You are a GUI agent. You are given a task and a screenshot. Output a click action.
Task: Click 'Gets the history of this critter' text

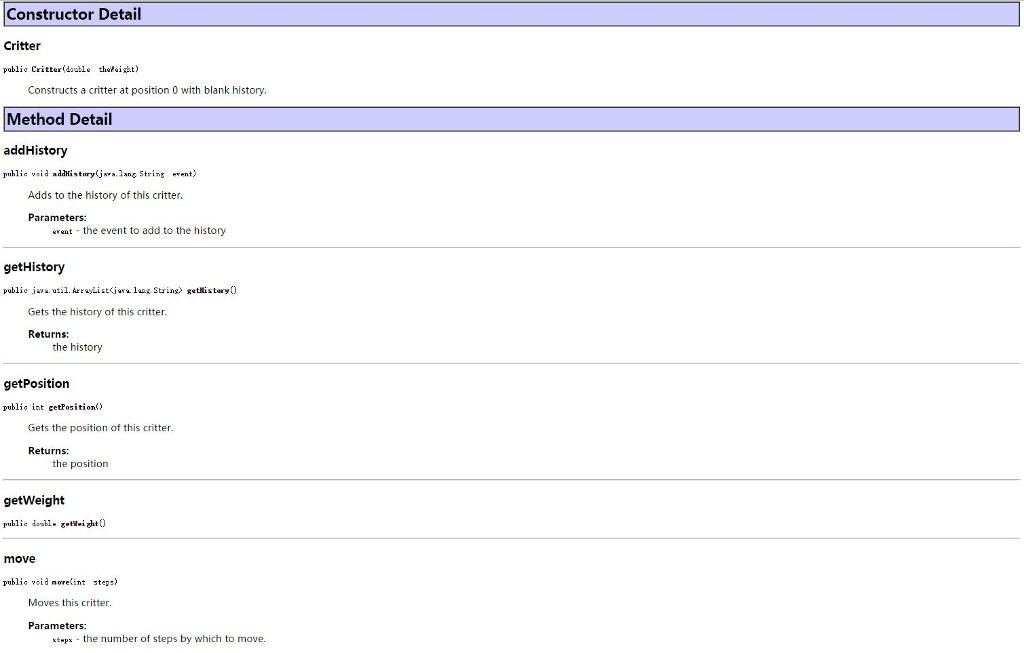[97, 312]
